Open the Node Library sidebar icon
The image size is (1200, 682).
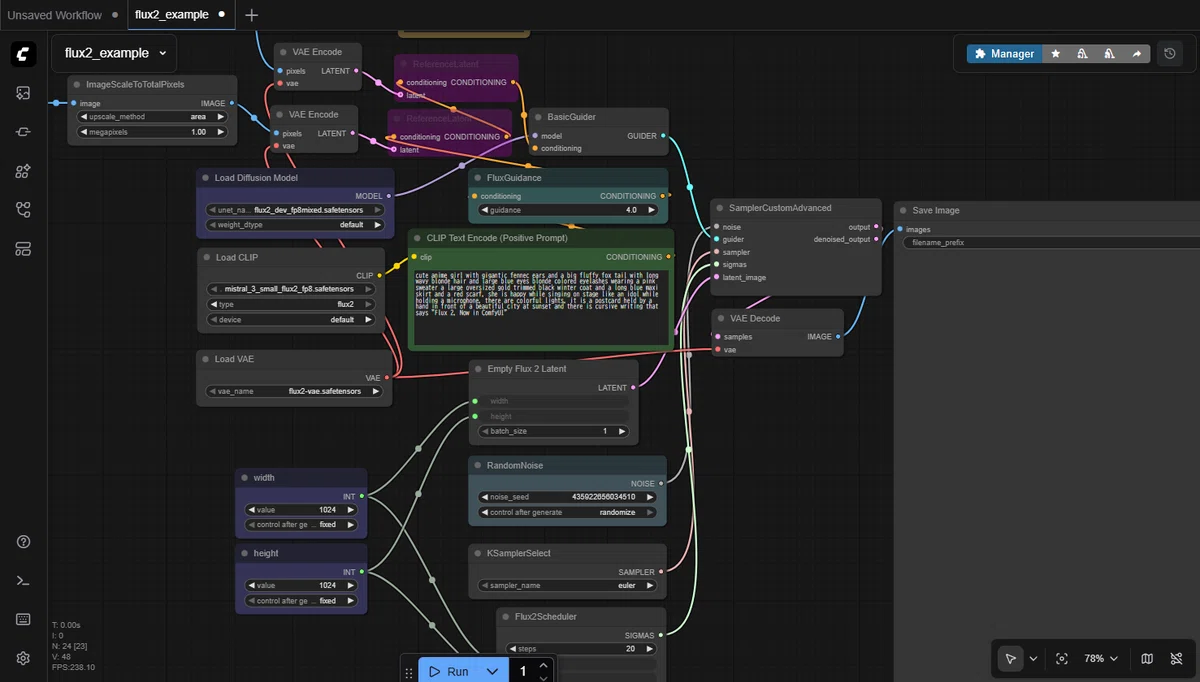pos(23,132)
